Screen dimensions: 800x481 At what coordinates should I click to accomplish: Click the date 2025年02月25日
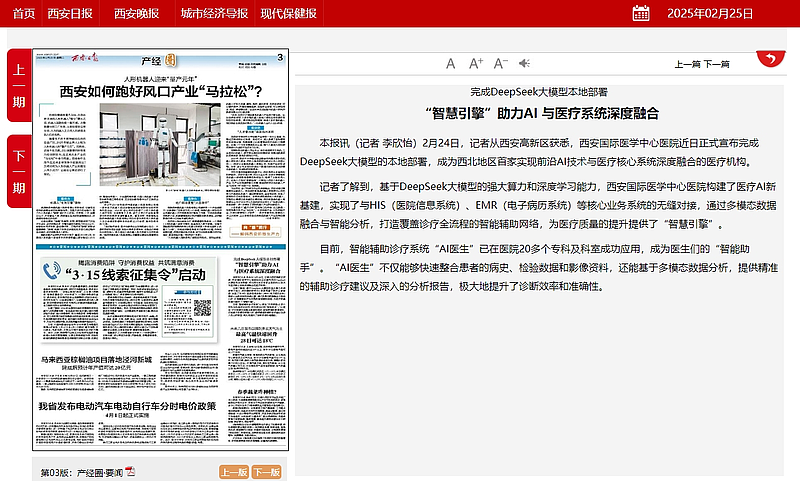[x=710, y=14]
